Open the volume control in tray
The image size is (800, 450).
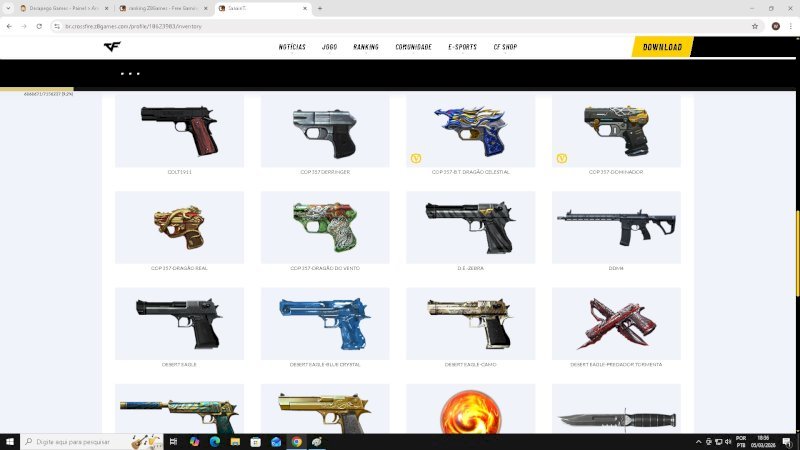click(728, 442)
